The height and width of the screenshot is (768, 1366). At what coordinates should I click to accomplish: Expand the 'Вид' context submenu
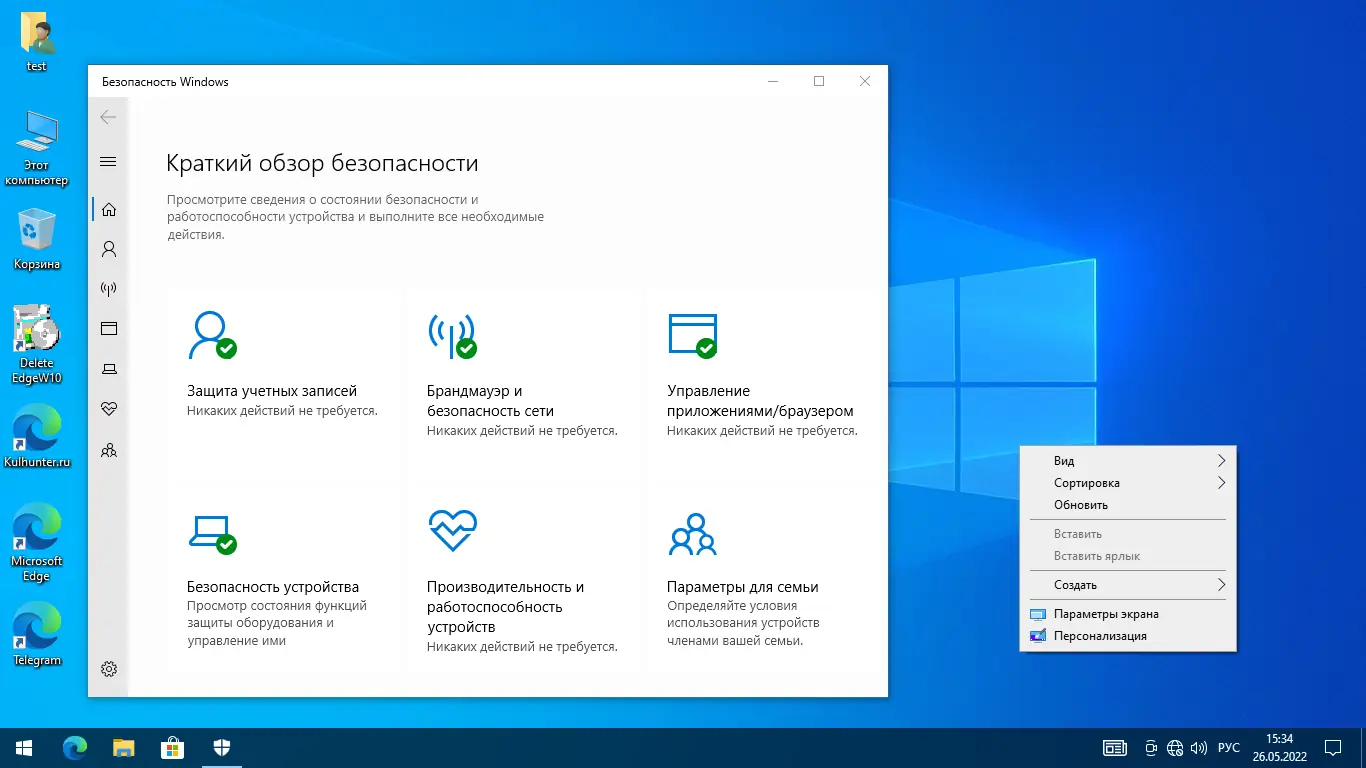[x=1128, y=461]
